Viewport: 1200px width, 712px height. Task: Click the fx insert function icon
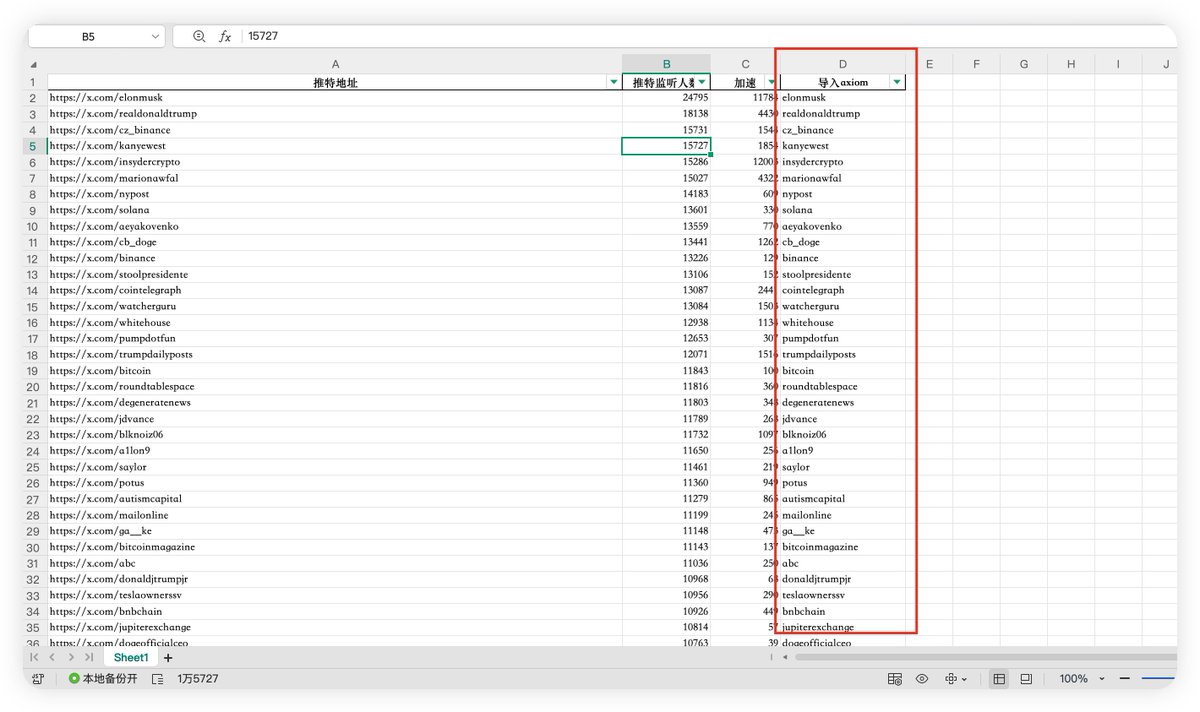[225, 36]
